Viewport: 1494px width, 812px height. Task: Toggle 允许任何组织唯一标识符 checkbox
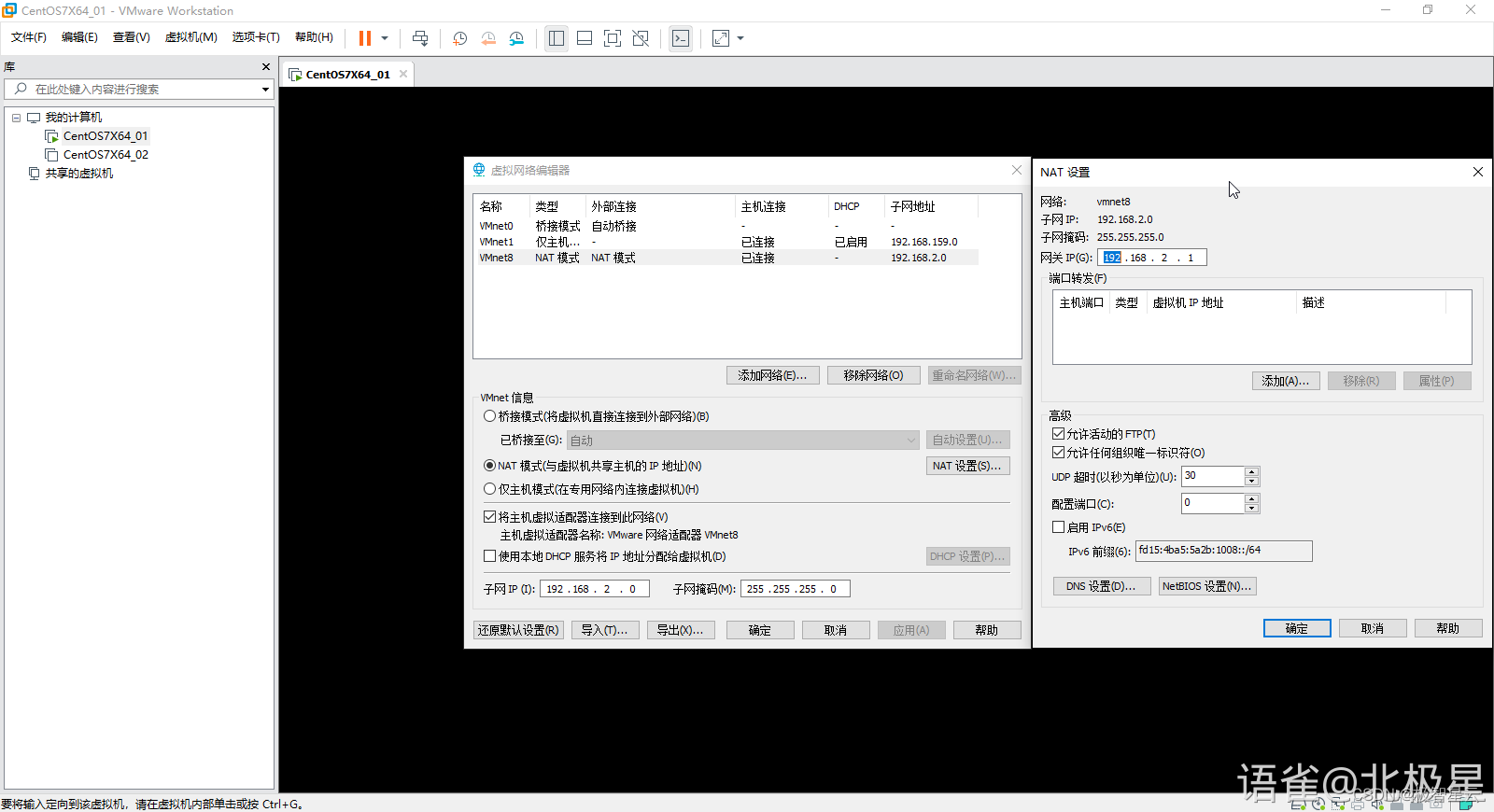pyautogui.click(x=1058, y=453)
